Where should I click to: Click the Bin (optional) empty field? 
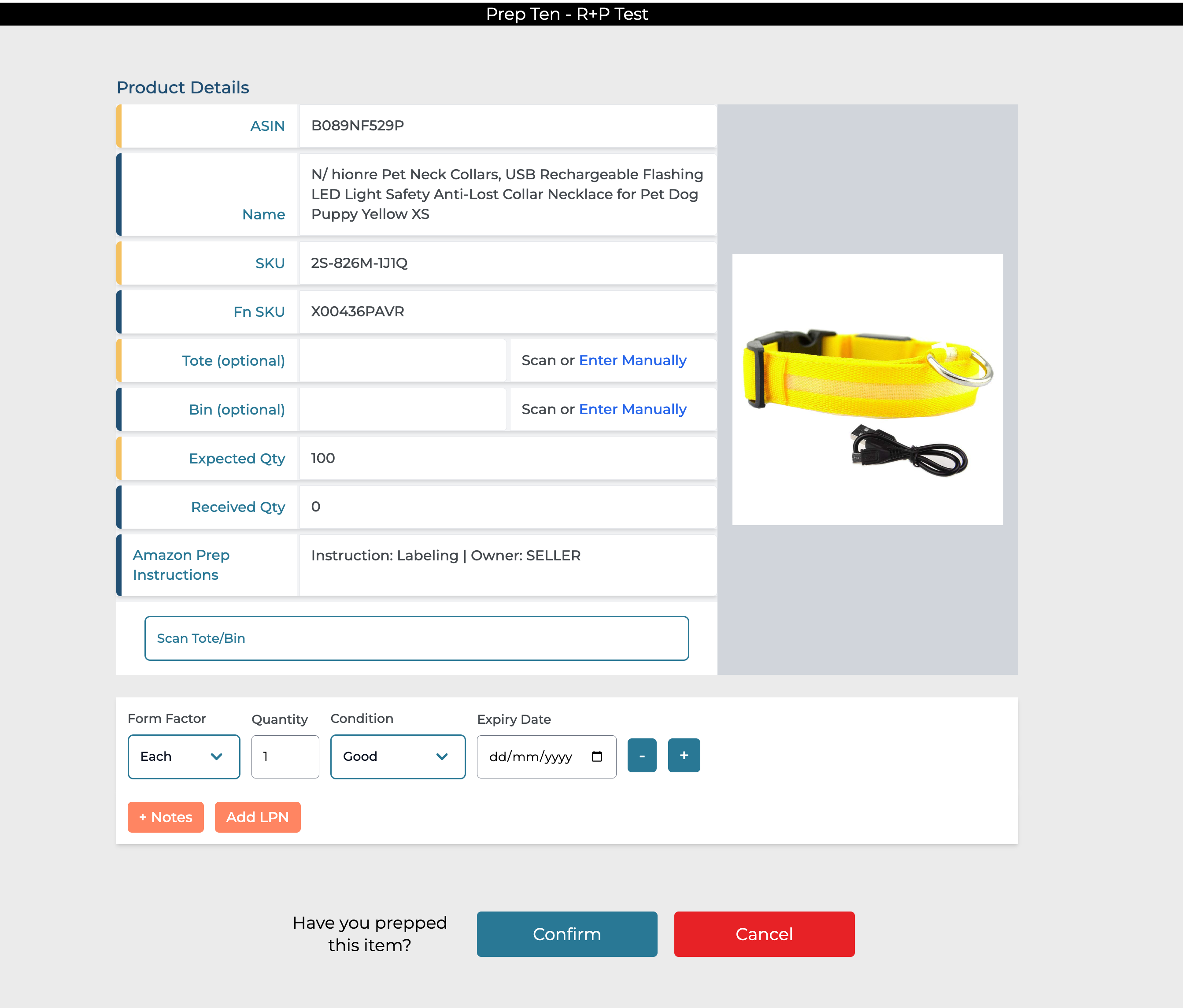click(403, 409)
